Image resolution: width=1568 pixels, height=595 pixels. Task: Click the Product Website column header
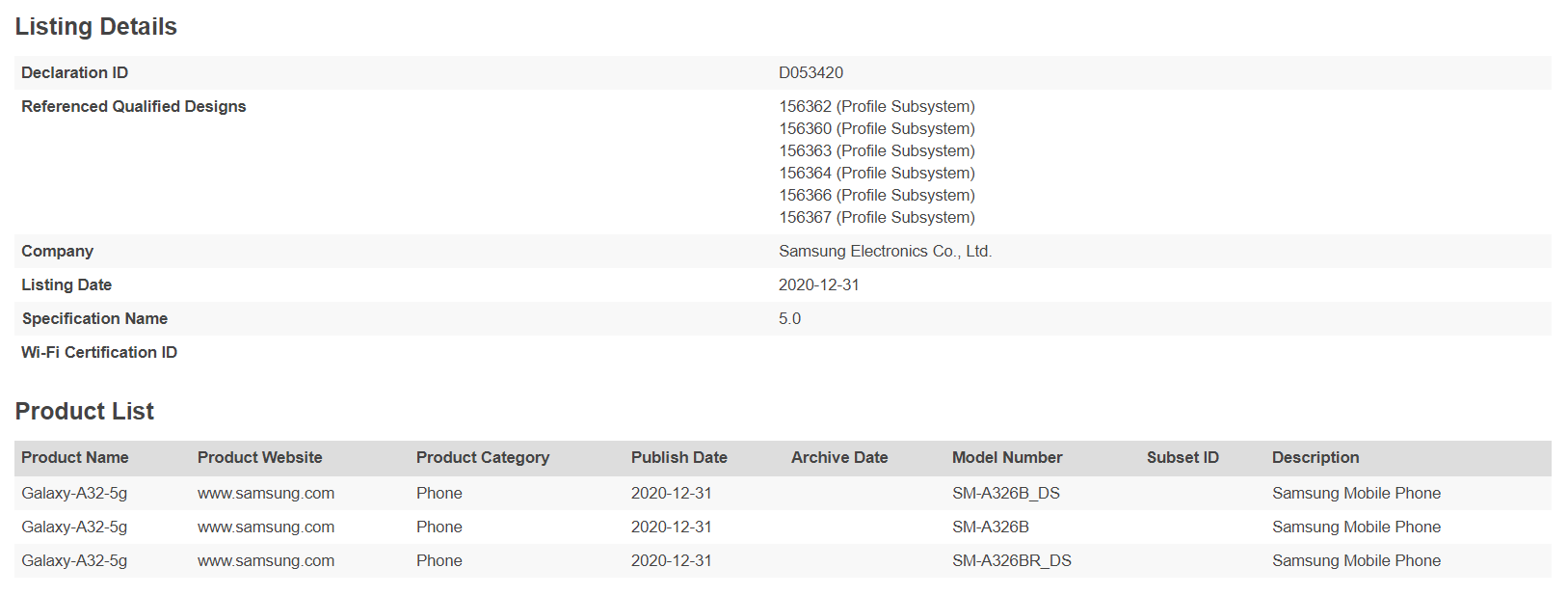click(260, 457)
